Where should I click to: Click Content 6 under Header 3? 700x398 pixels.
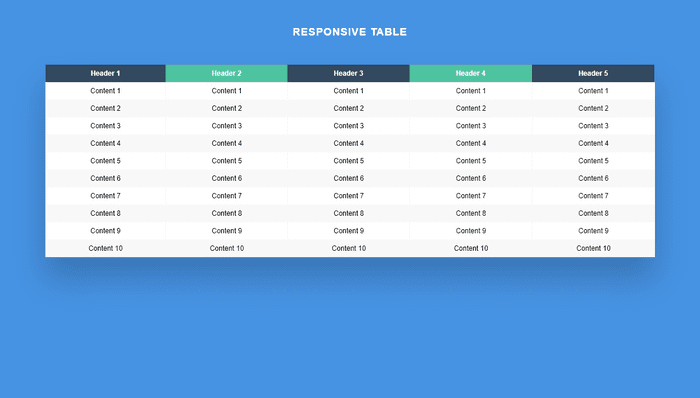click(349, 178)
